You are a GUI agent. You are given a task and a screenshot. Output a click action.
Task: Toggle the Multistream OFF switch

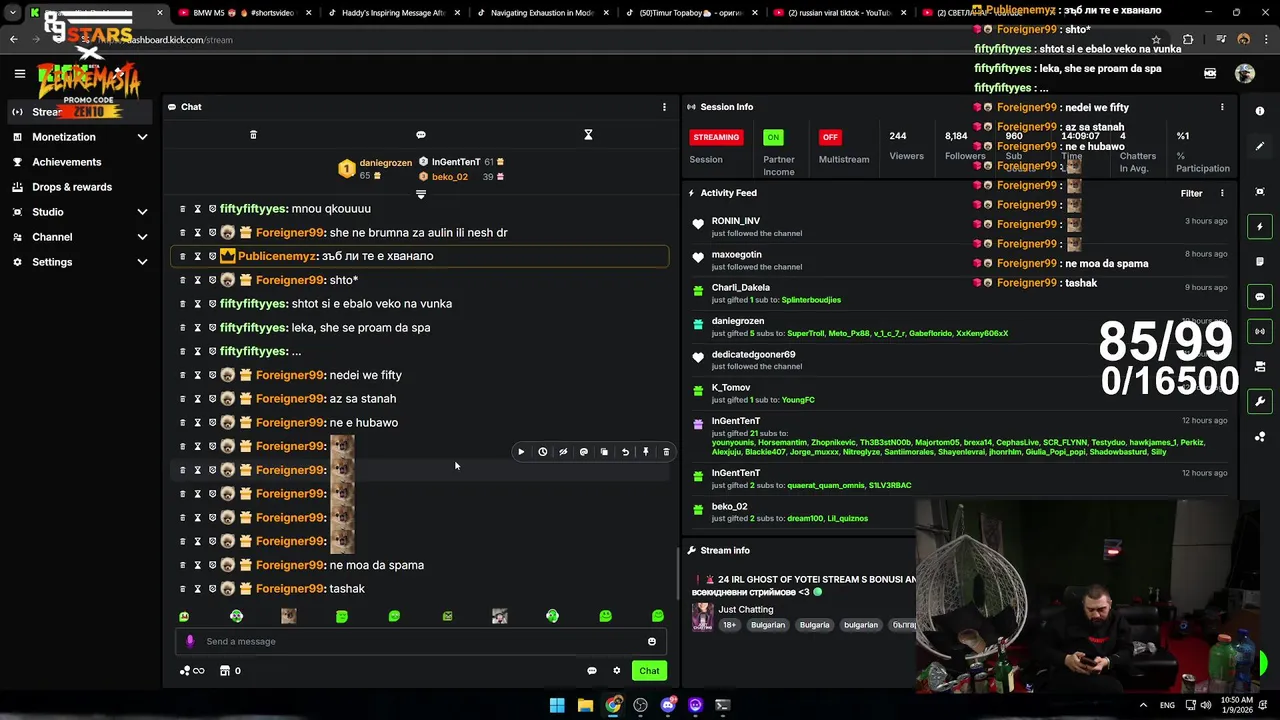(x=830, y=137)
